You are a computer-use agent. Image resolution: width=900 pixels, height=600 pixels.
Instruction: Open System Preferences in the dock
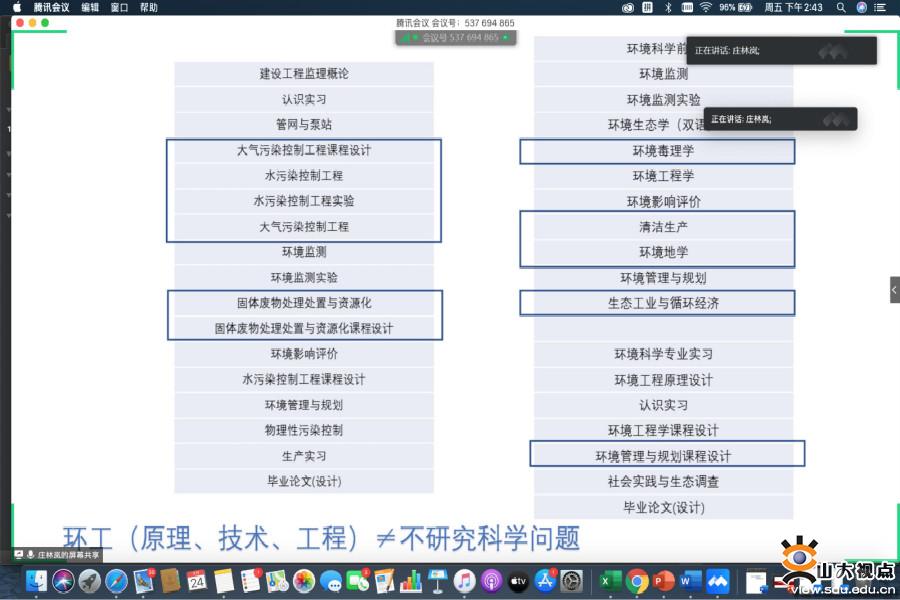click(572, 580)
